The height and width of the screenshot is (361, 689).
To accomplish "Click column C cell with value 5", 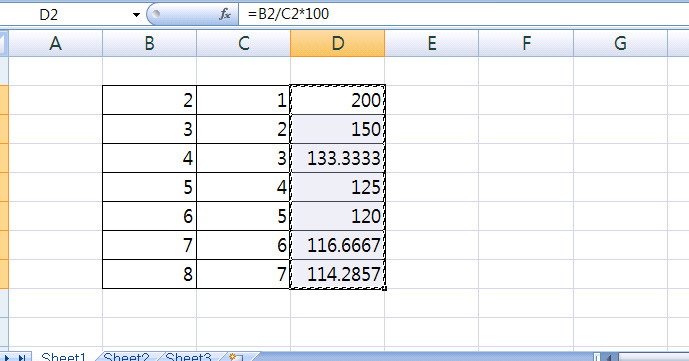I will click(x=243, y=216).
